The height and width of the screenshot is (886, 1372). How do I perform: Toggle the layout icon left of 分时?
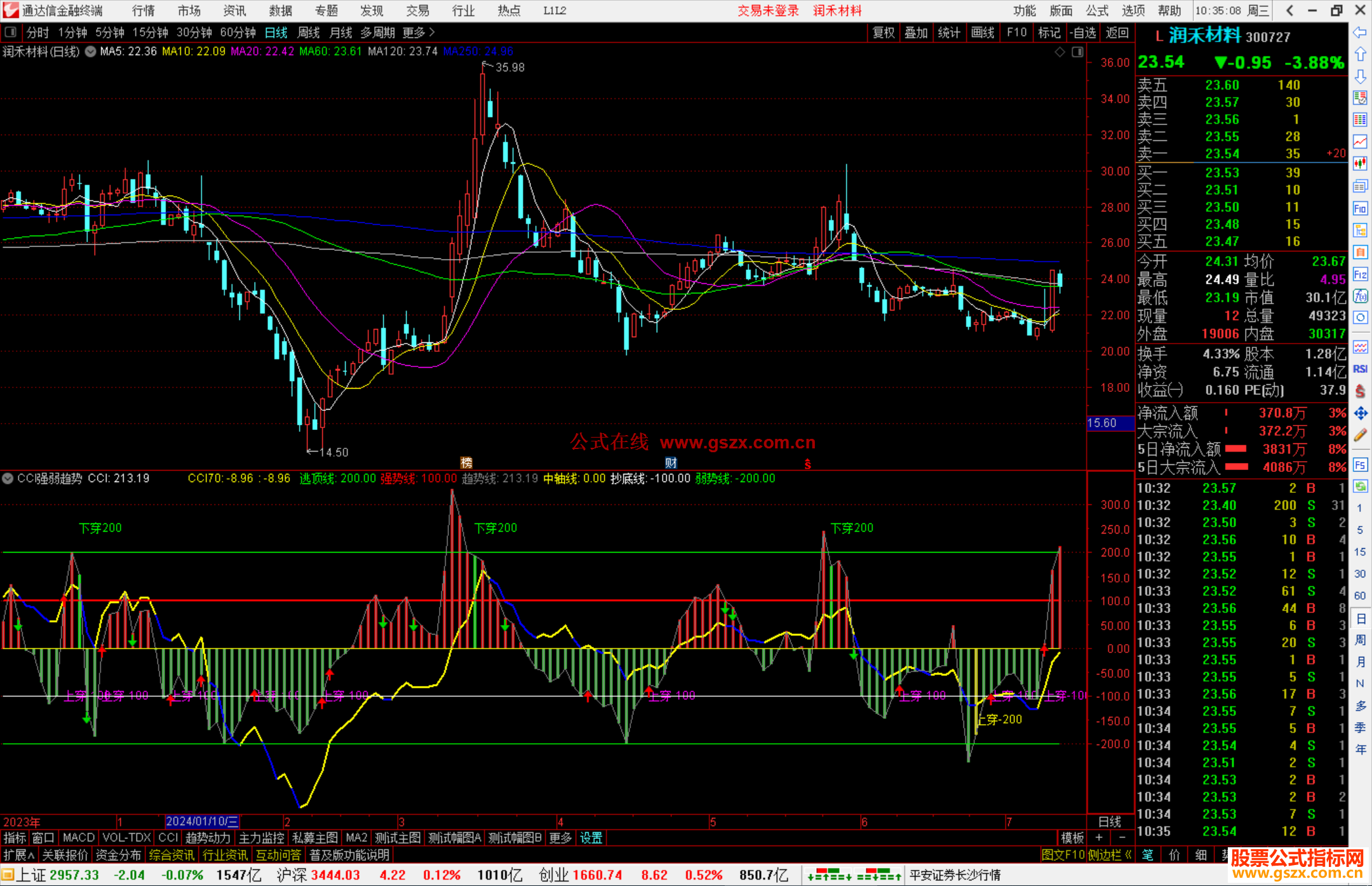tap(11, 32)
